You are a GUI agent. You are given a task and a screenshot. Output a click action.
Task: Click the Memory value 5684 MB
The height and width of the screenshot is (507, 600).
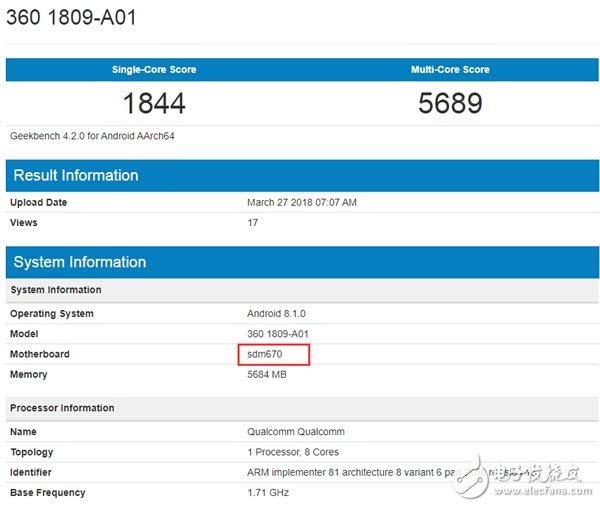click(x=272, y=374)
